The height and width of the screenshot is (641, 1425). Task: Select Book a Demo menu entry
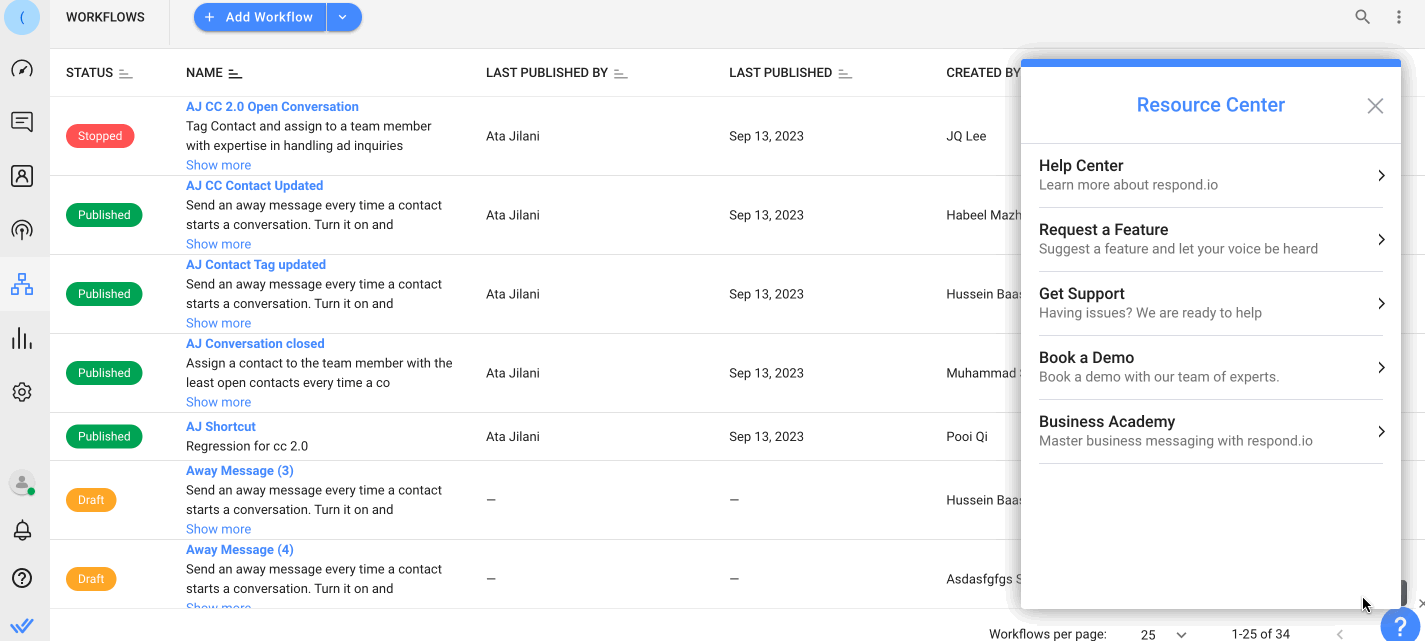(1210, 367)
